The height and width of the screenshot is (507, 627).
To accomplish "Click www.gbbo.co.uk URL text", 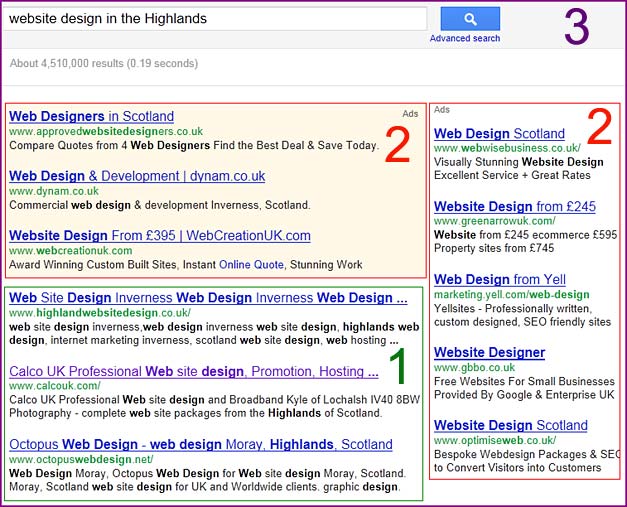I will 475,367.
